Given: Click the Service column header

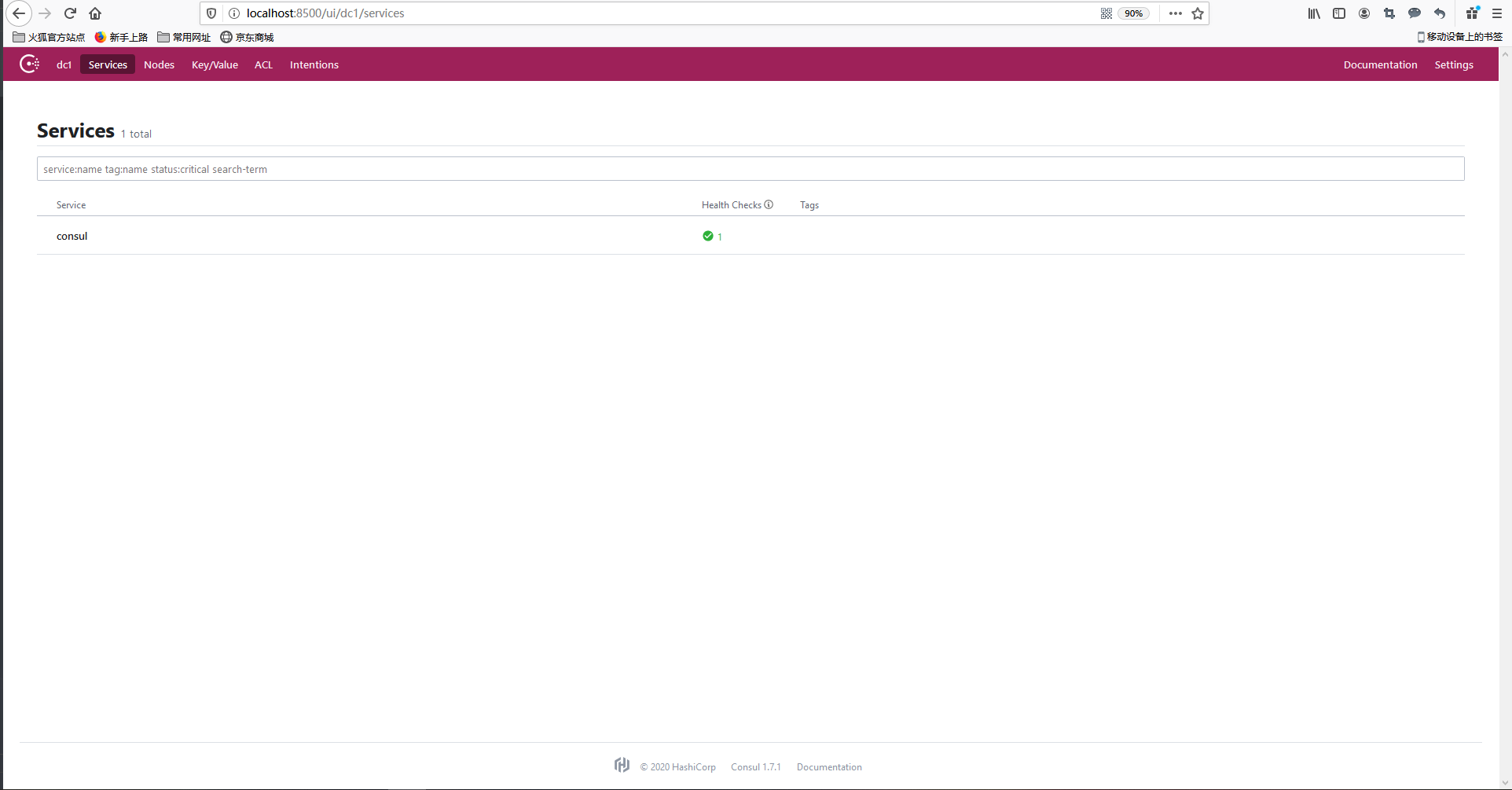Looking at the screenshot, I should [71, 205].
